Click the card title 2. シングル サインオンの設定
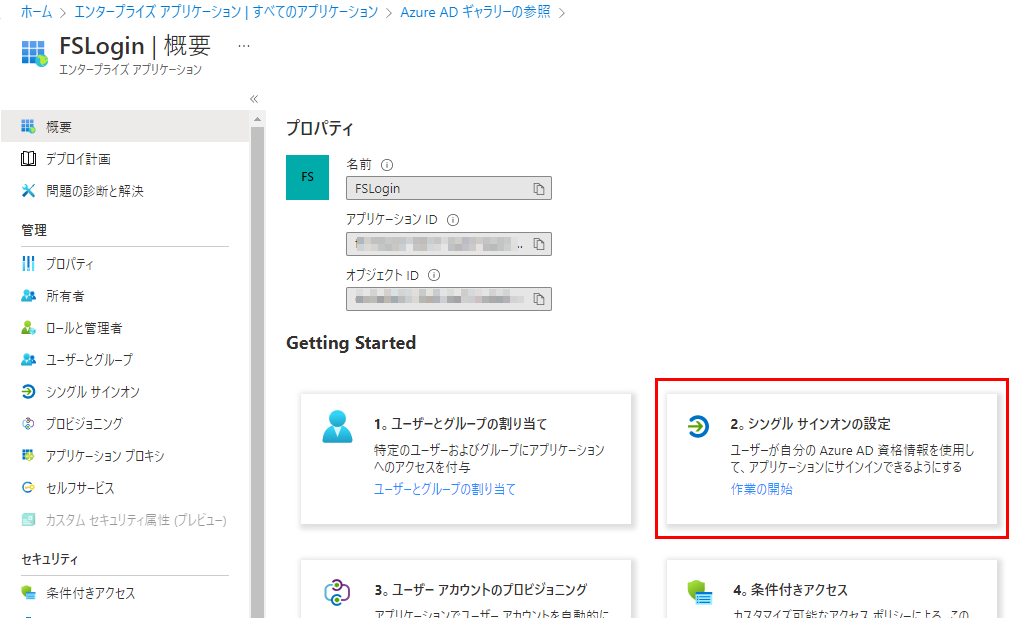 point(810,424)
